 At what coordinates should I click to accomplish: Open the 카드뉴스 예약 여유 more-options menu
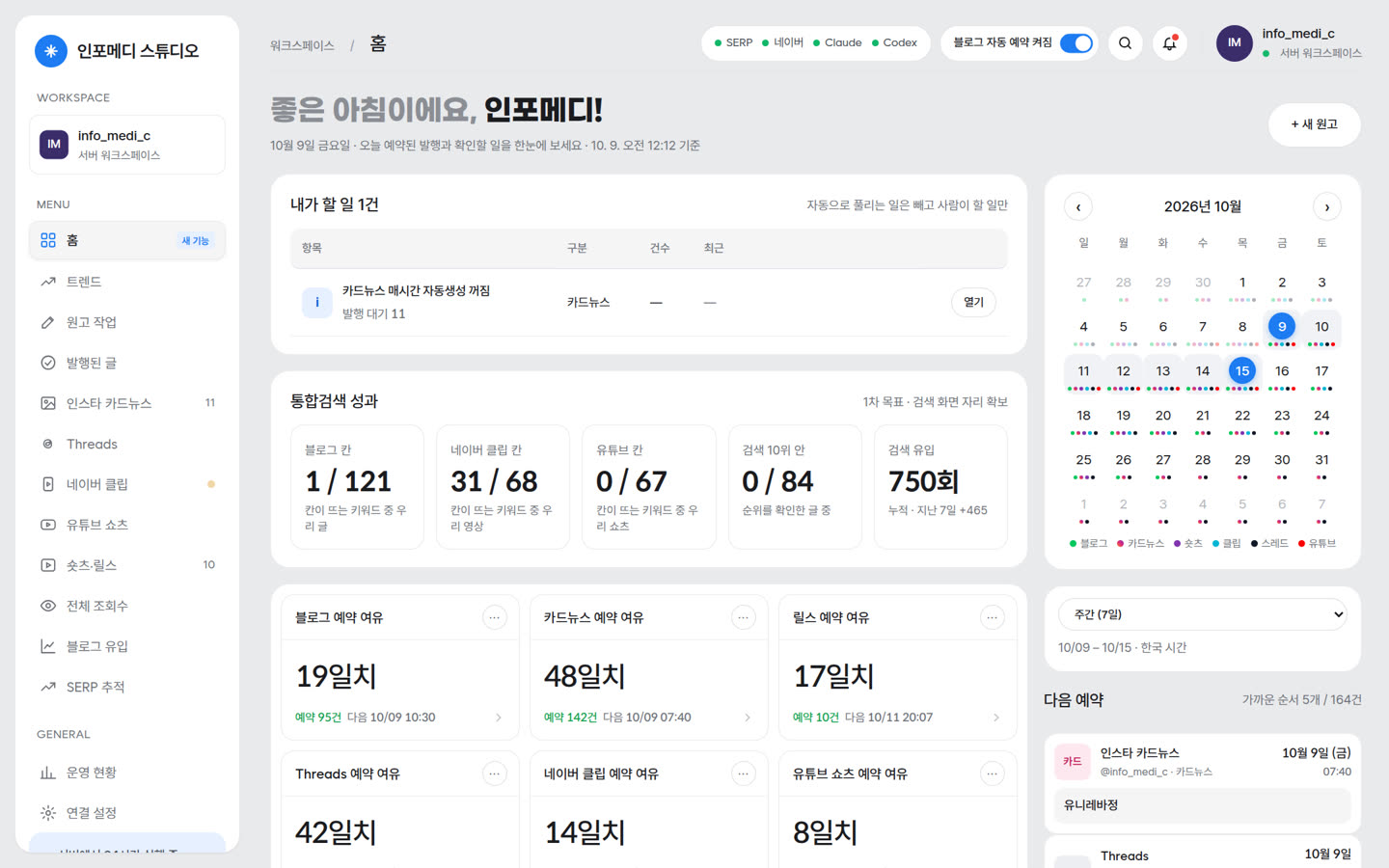(744, 617)
